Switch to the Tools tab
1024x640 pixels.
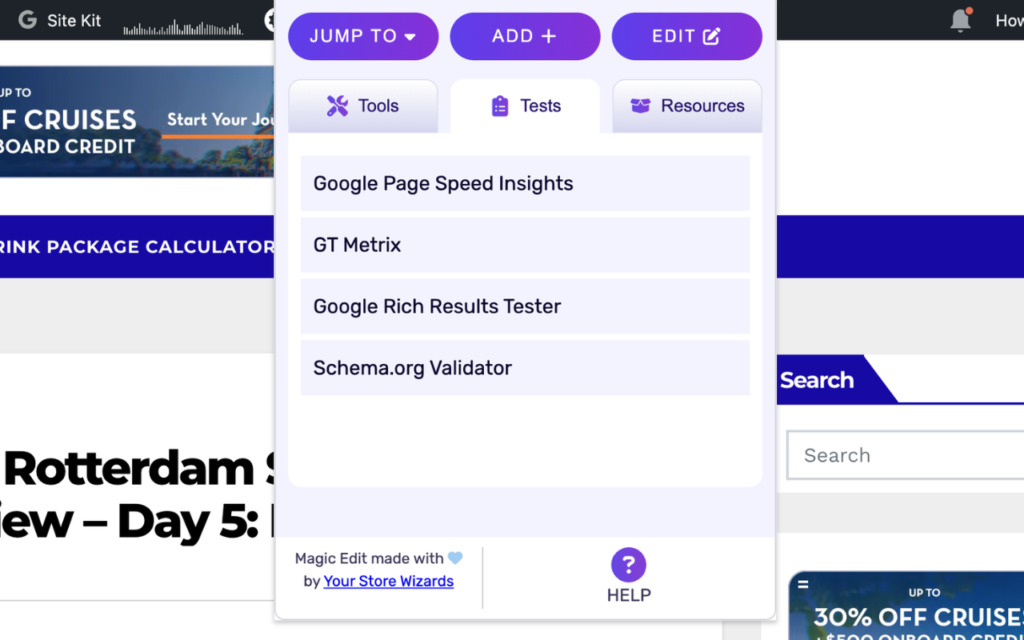pos(363,106)
